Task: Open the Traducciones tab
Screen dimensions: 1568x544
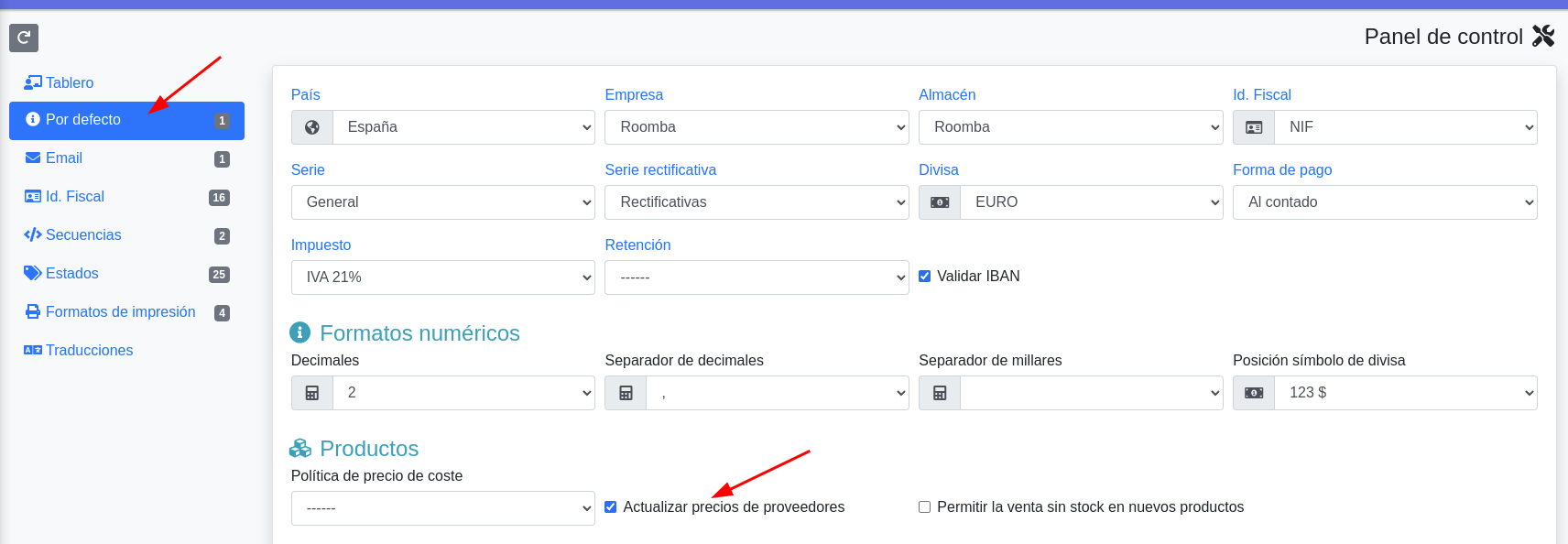Action: coord(126,351)
